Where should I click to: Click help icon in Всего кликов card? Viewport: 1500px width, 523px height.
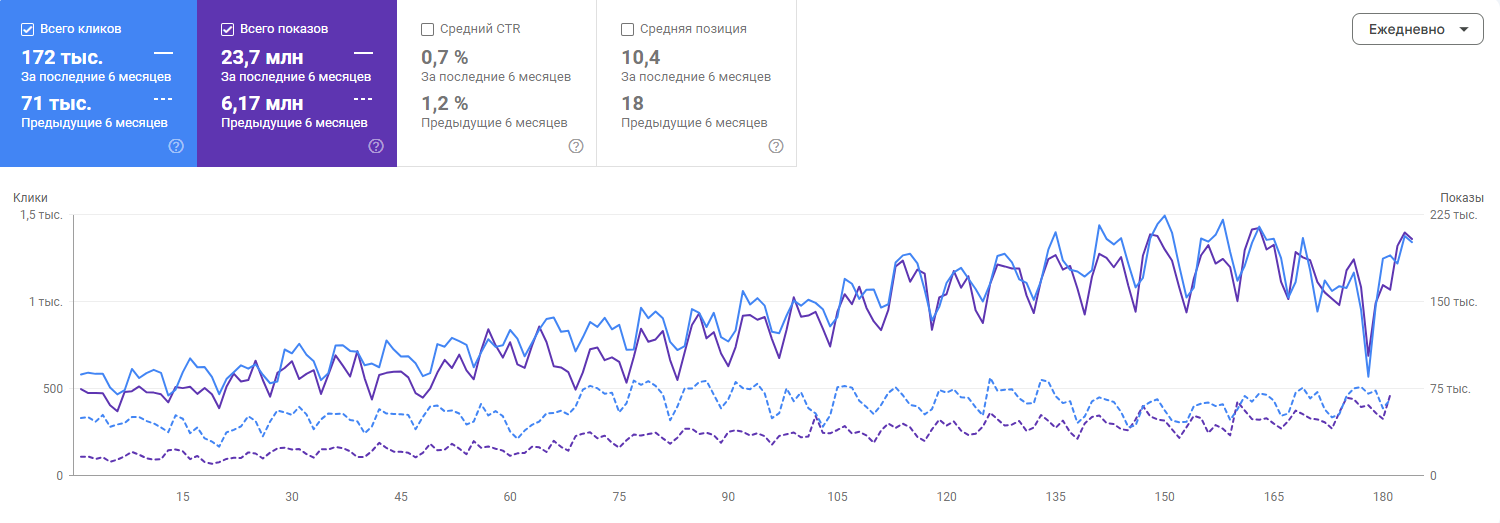point(176,146)
